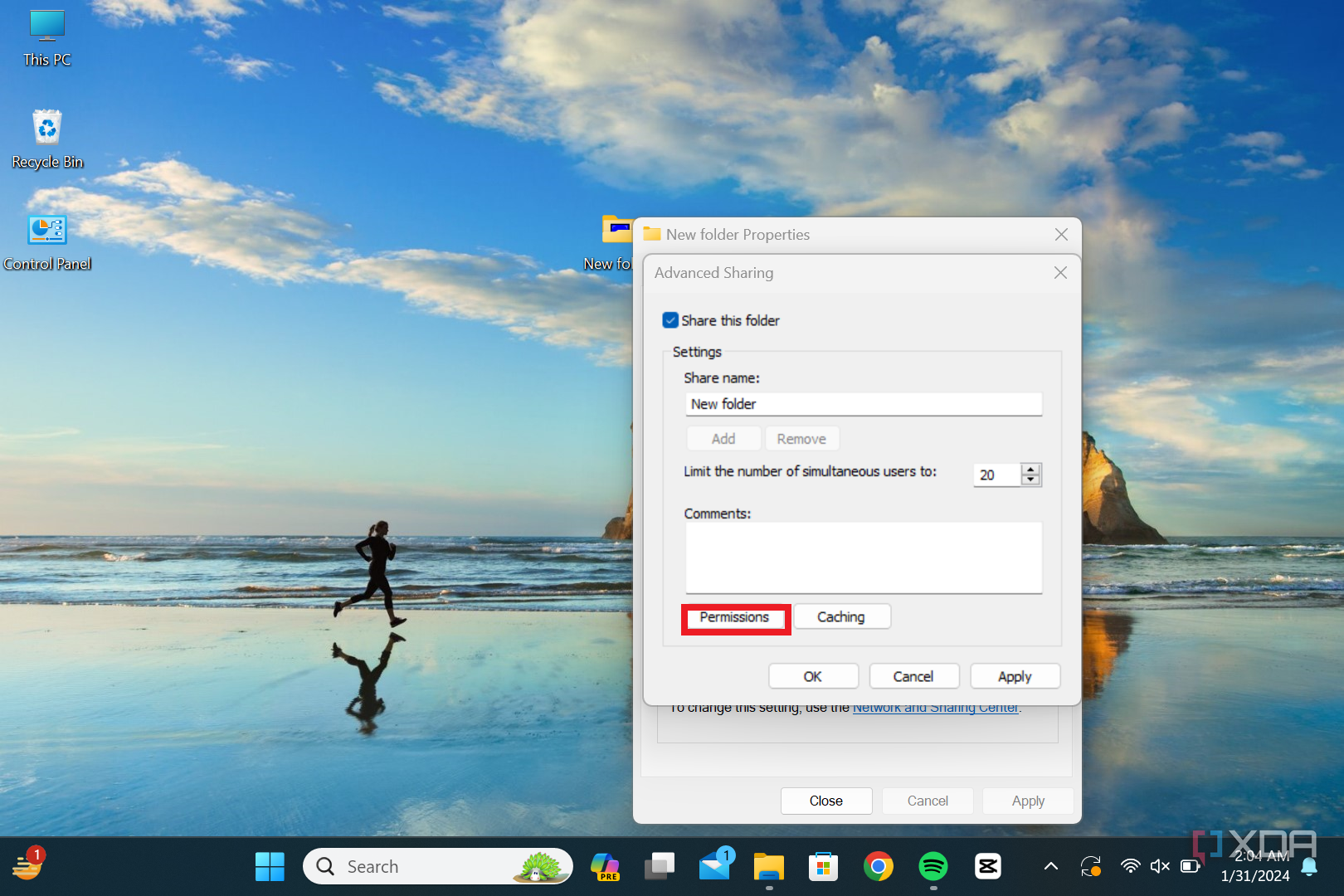The image size is (1344, 896).
Task: Unmute the system volume
Action: (x=1160, y=865)
